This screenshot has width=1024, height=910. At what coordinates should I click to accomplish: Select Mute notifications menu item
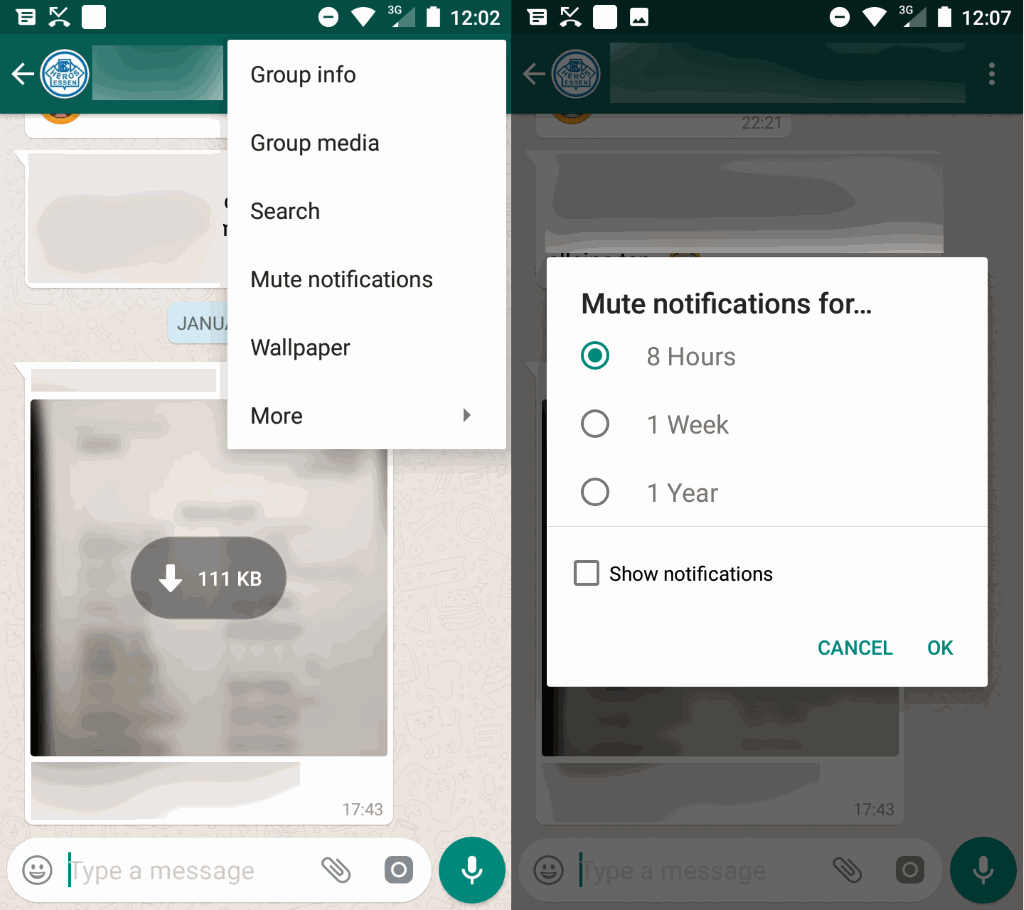(x=366, y=280)
